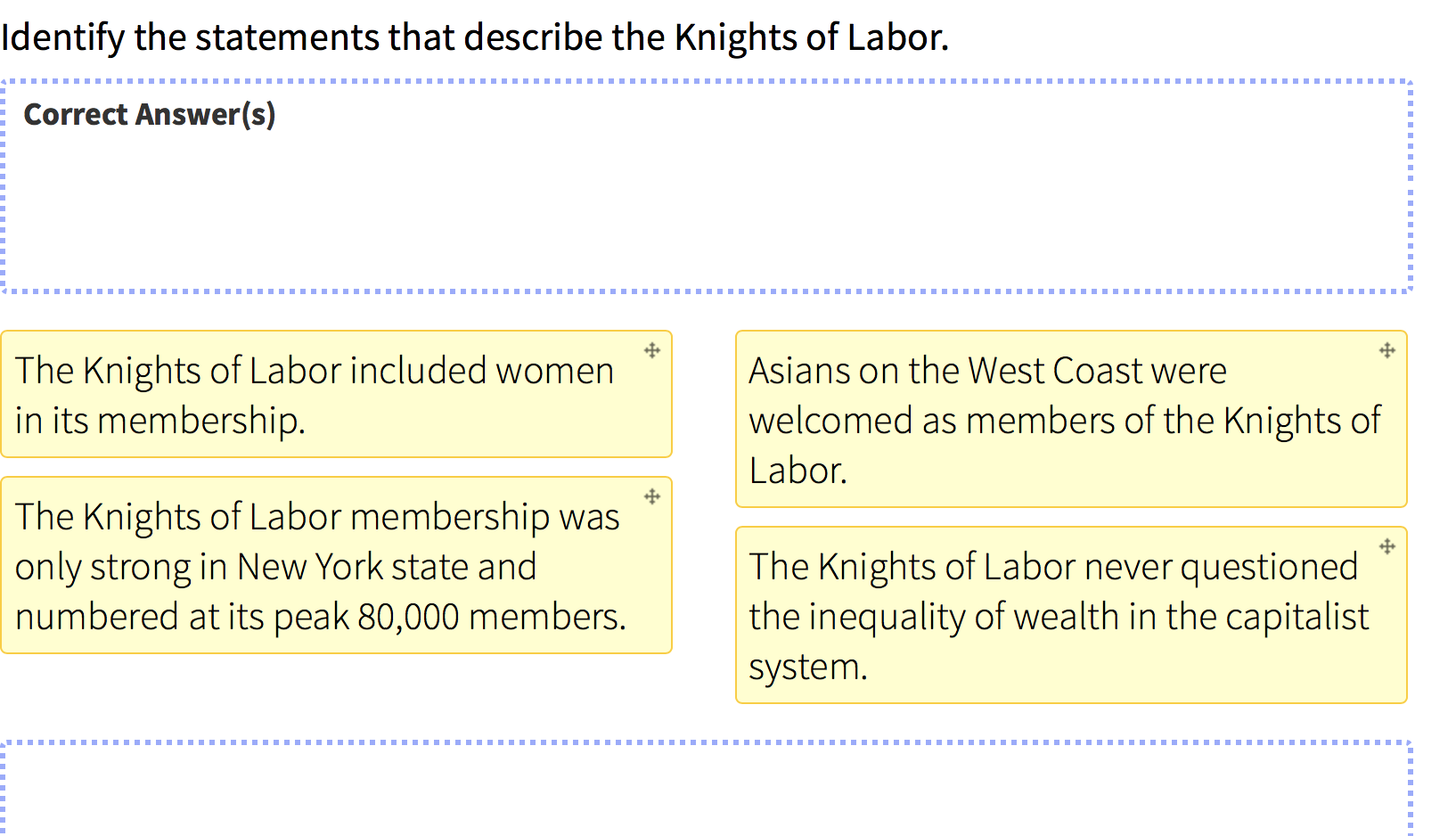Click the word 'Labor.' ending the Asians card
Screen dimensions: 1456x836
tap(798, 471)
